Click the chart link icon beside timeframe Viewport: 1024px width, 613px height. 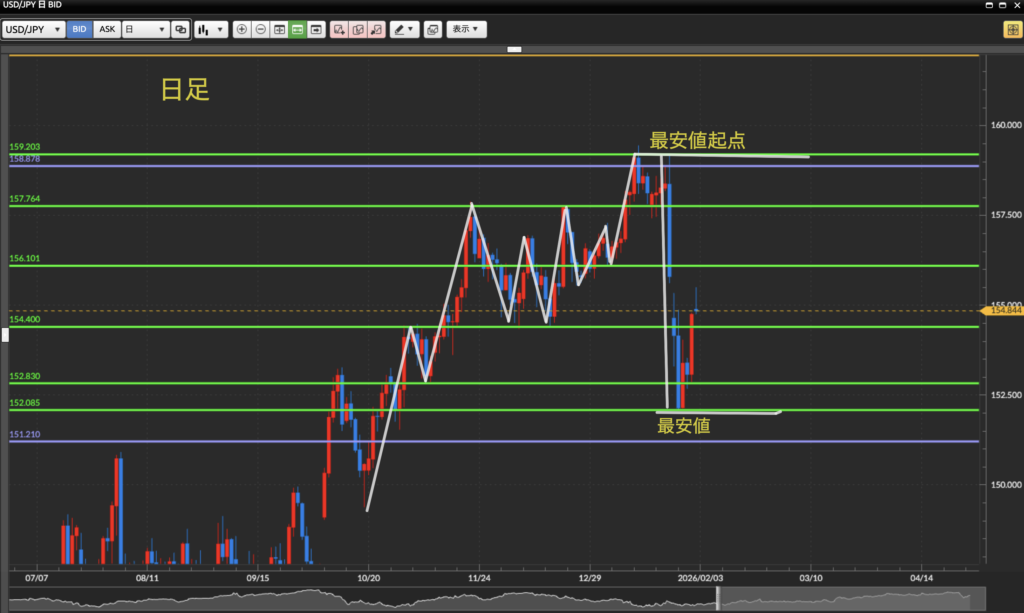click(x=180, y=30)
